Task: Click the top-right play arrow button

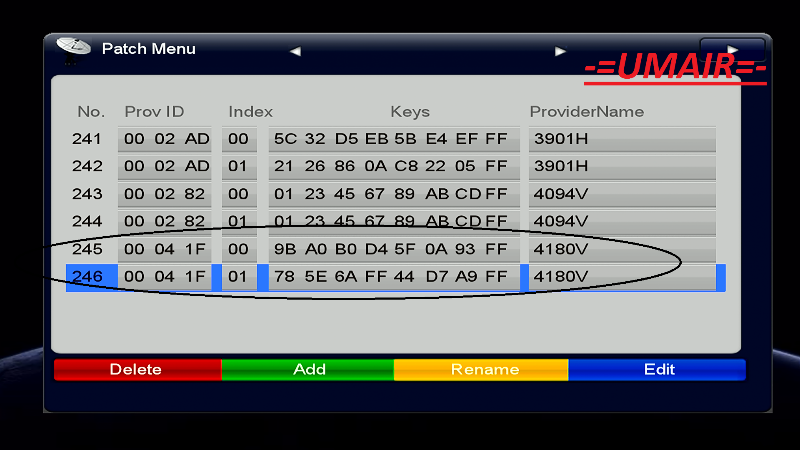Action: pyautogui.click(x=733, y=50)
